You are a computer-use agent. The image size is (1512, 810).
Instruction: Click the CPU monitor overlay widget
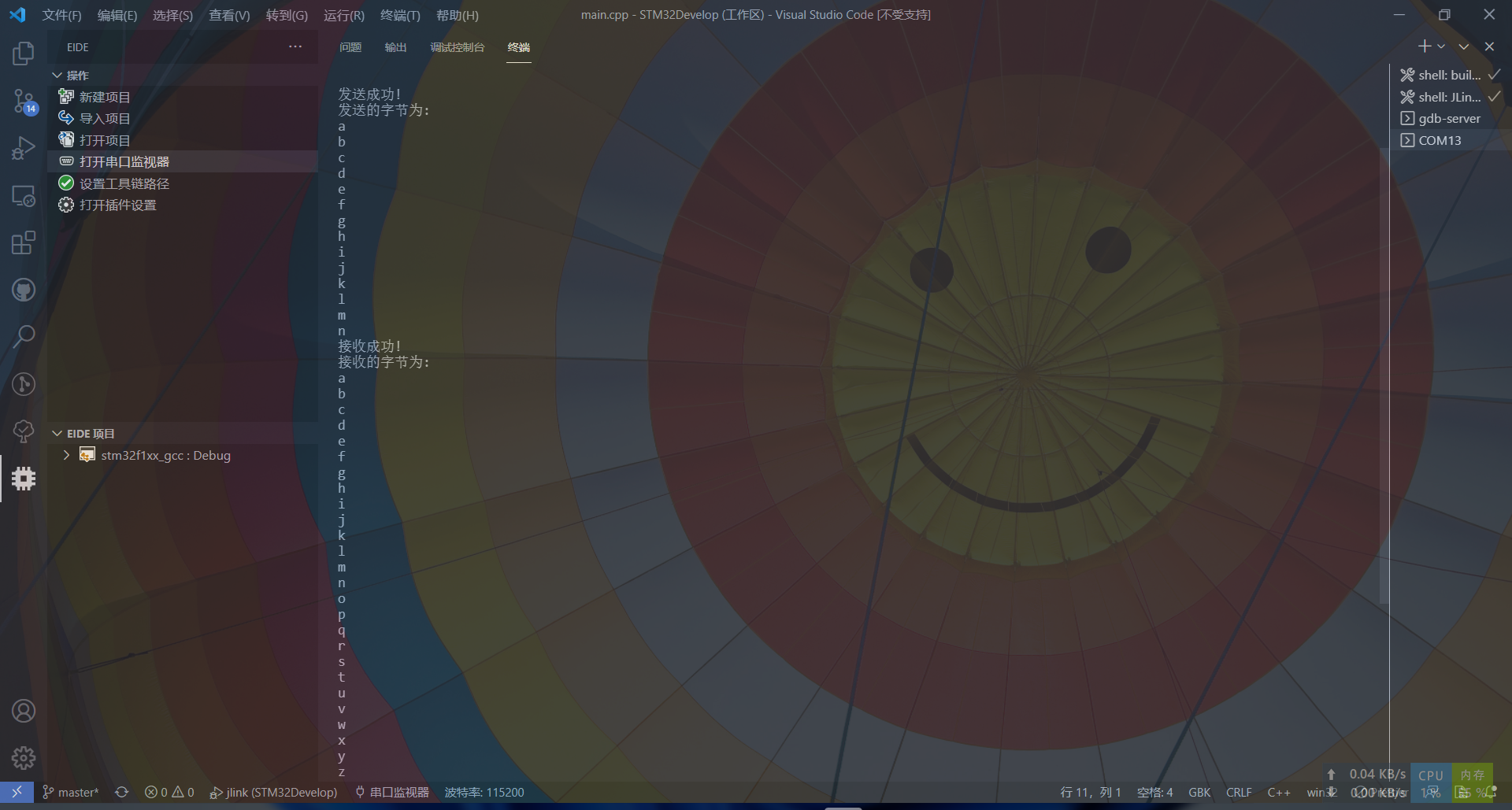1431,782
